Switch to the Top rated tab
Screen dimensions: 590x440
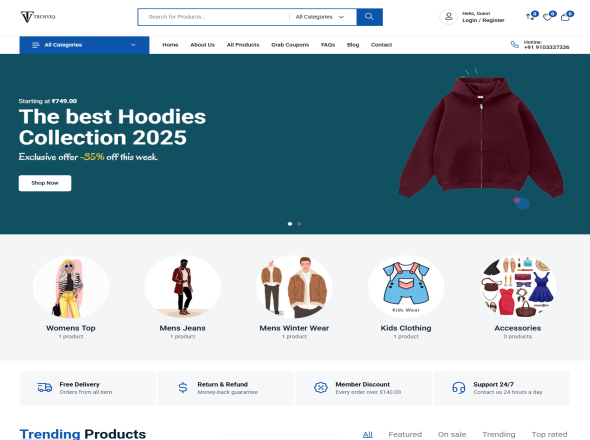click(549, 434)
